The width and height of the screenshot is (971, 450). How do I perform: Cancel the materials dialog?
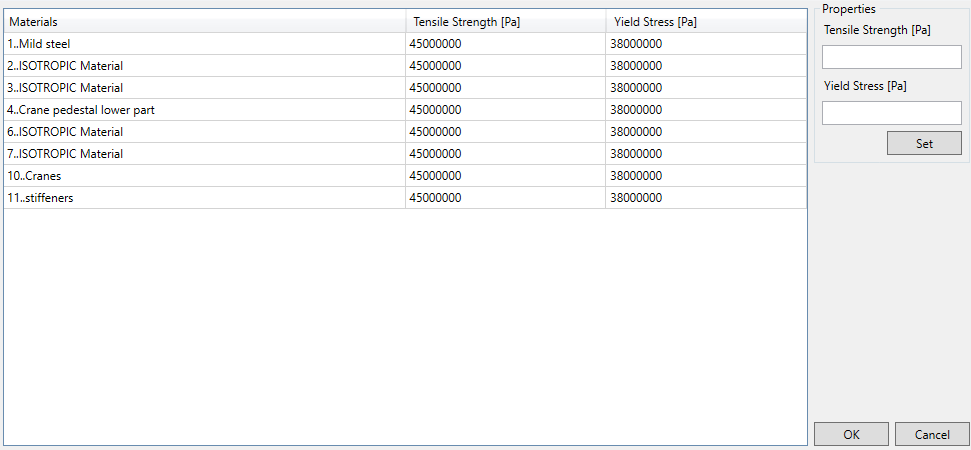(932, 434)
